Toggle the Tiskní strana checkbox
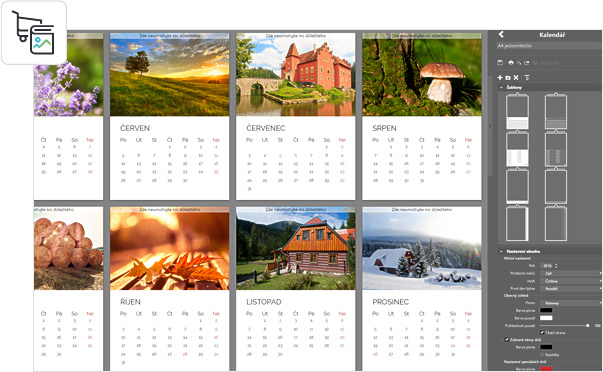Screen dimensions: 603x372 click(x=542, y=332)
